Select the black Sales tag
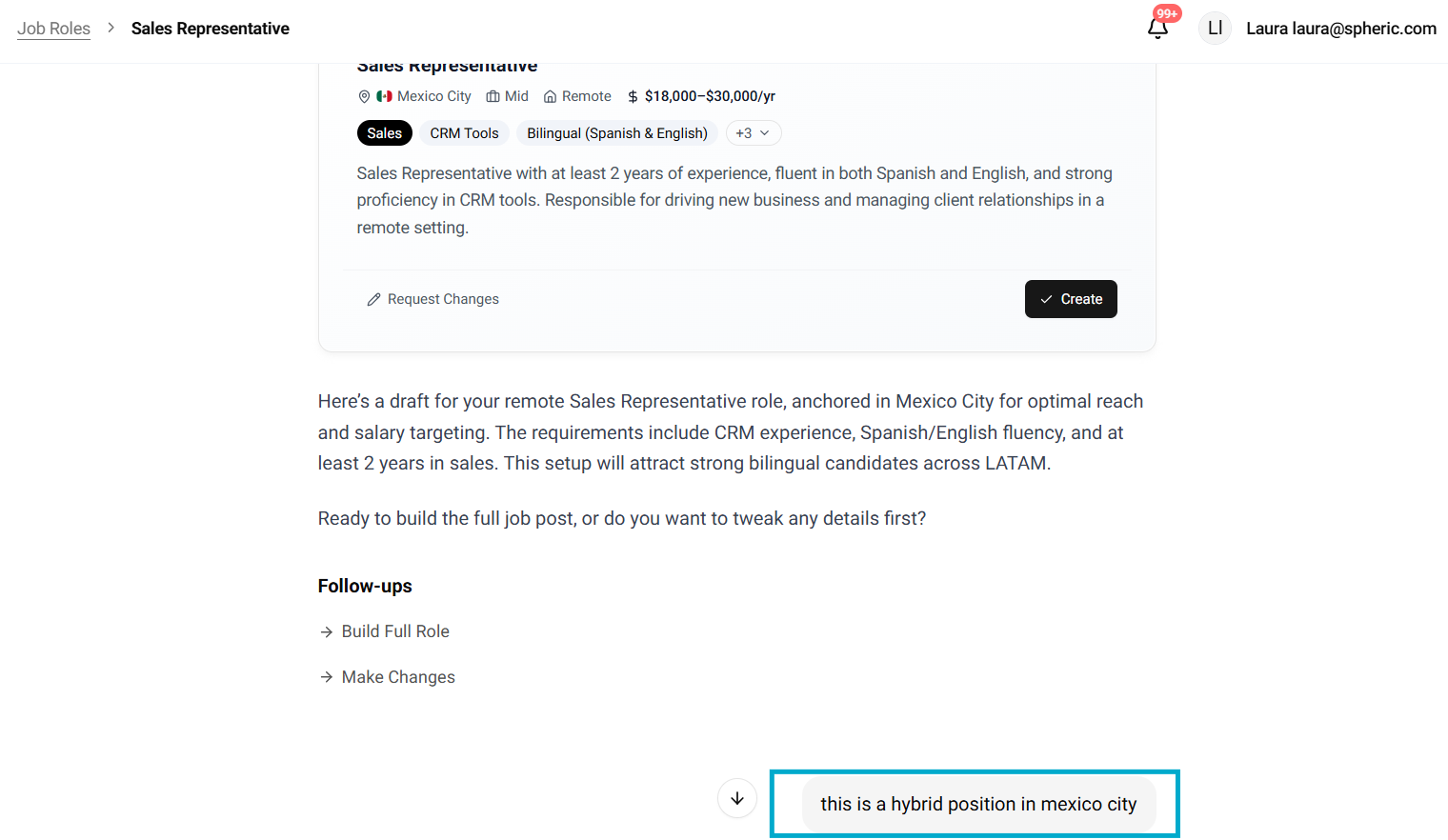The height and width of the screenshot is (840, 1448). [x=384, y=133]
